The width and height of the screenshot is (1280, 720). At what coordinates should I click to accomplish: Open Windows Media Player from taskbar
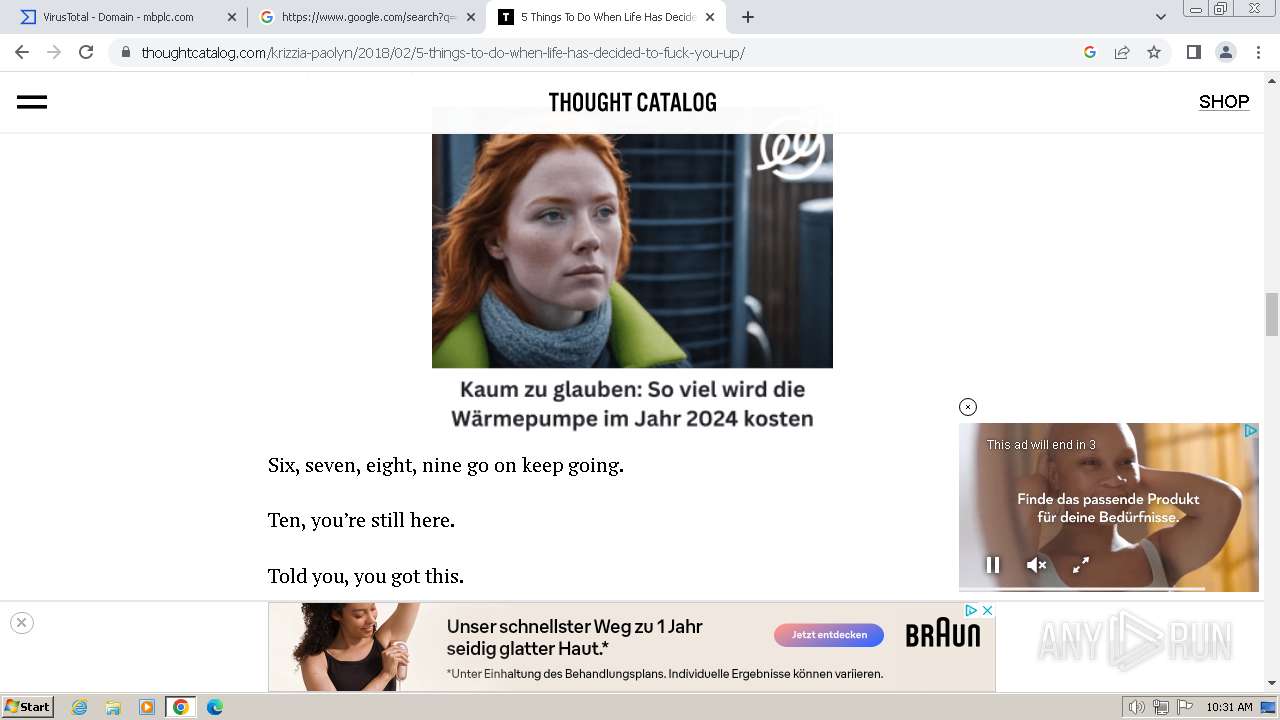[147, 707]
